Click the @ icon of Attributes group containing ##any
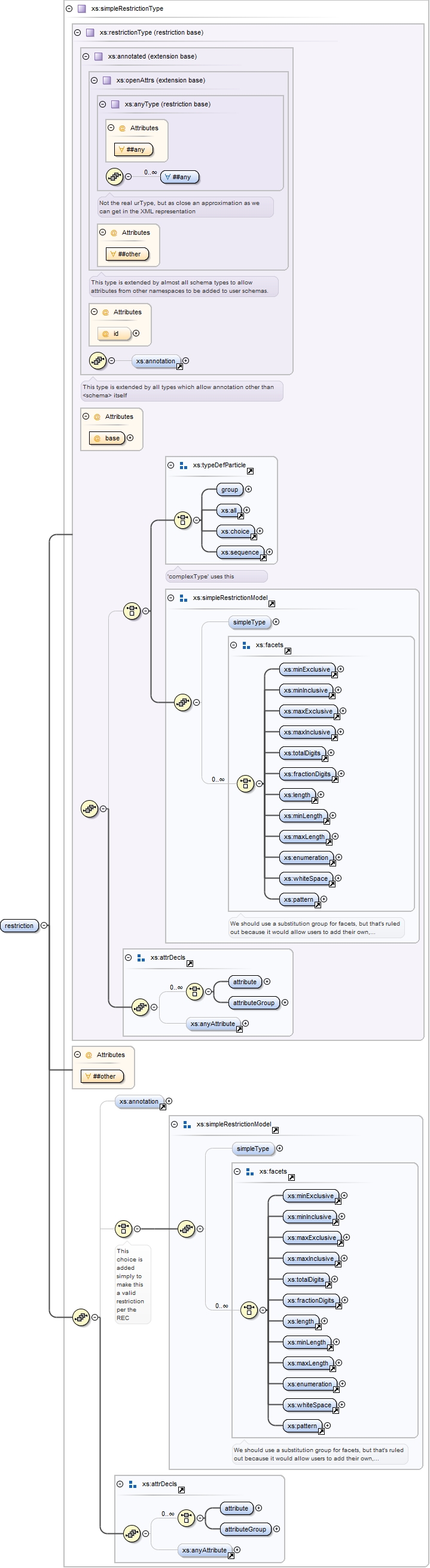Viewport: 430px width, 1568px height. [122, 128]
